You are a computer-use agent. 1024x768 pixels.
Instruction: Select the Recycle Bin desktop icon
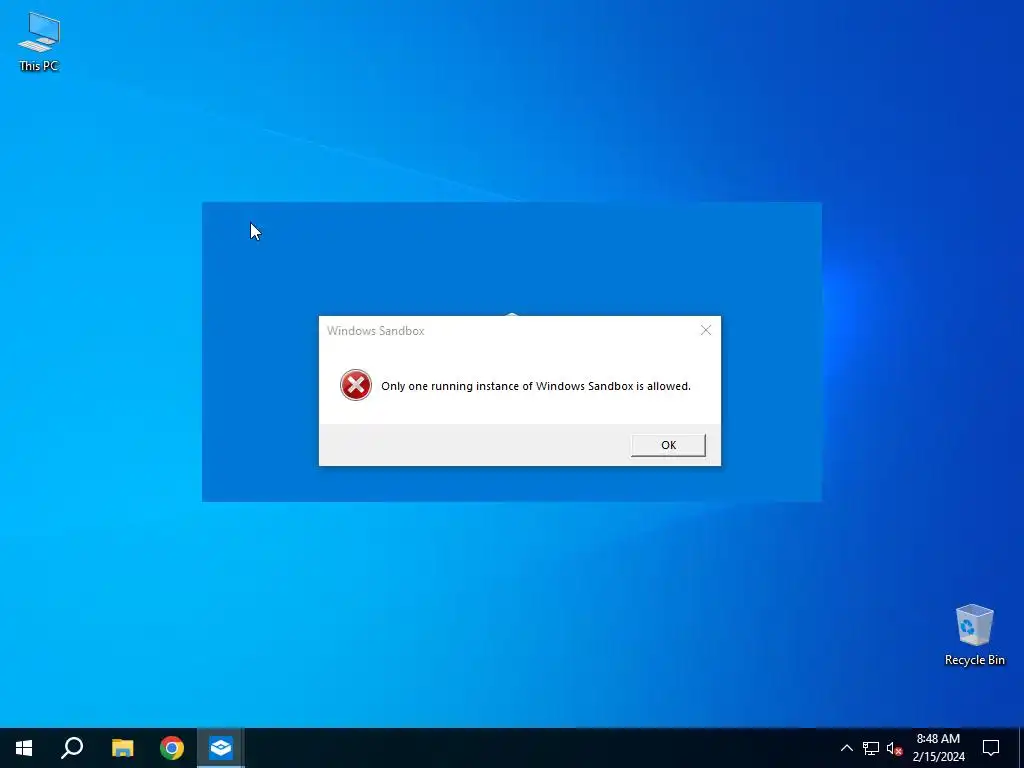tap(974, 635)
